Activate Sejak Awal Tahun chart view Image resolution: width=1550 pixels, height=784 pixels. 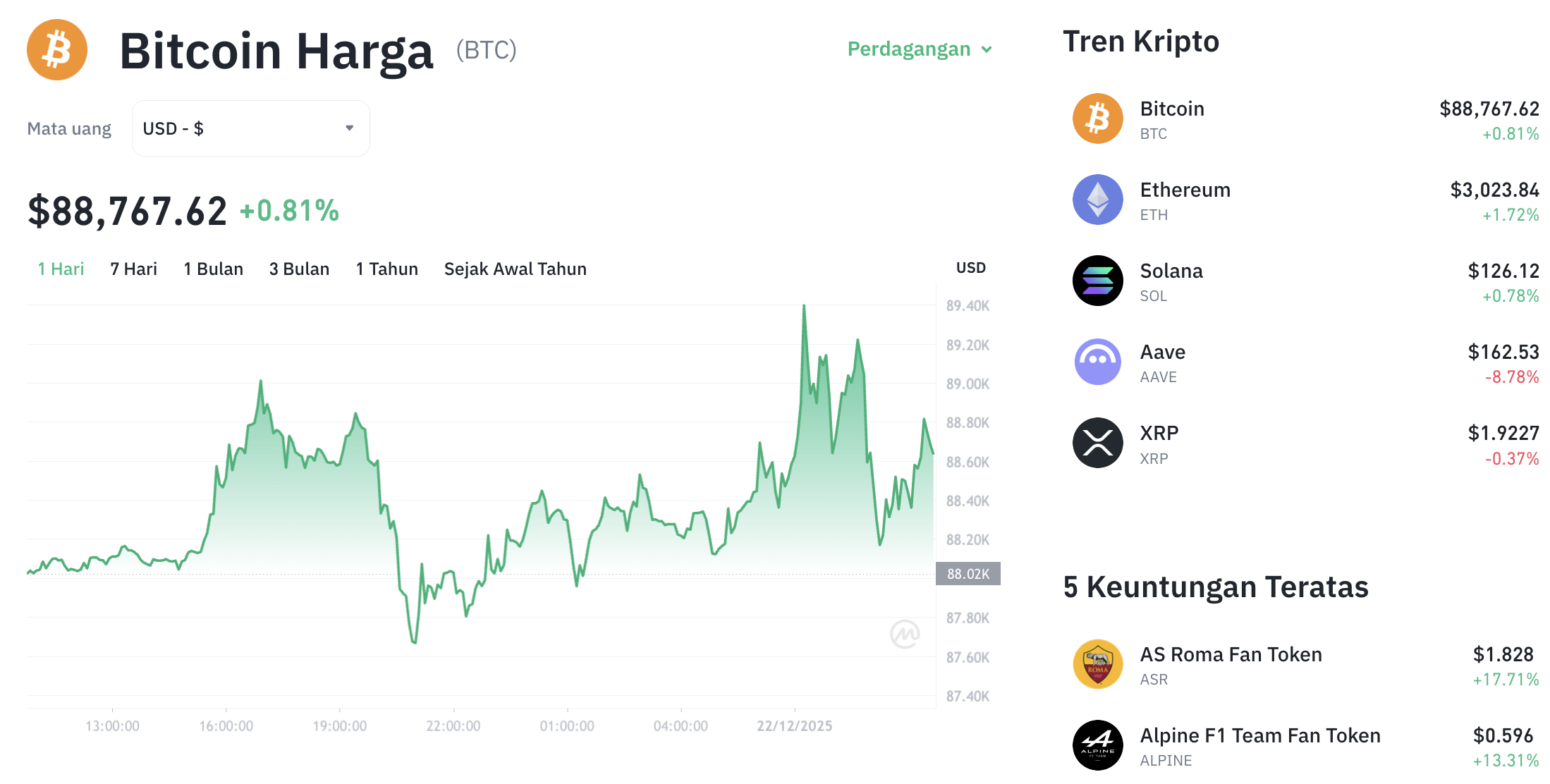pyautogui.click(x=515, y=269)
